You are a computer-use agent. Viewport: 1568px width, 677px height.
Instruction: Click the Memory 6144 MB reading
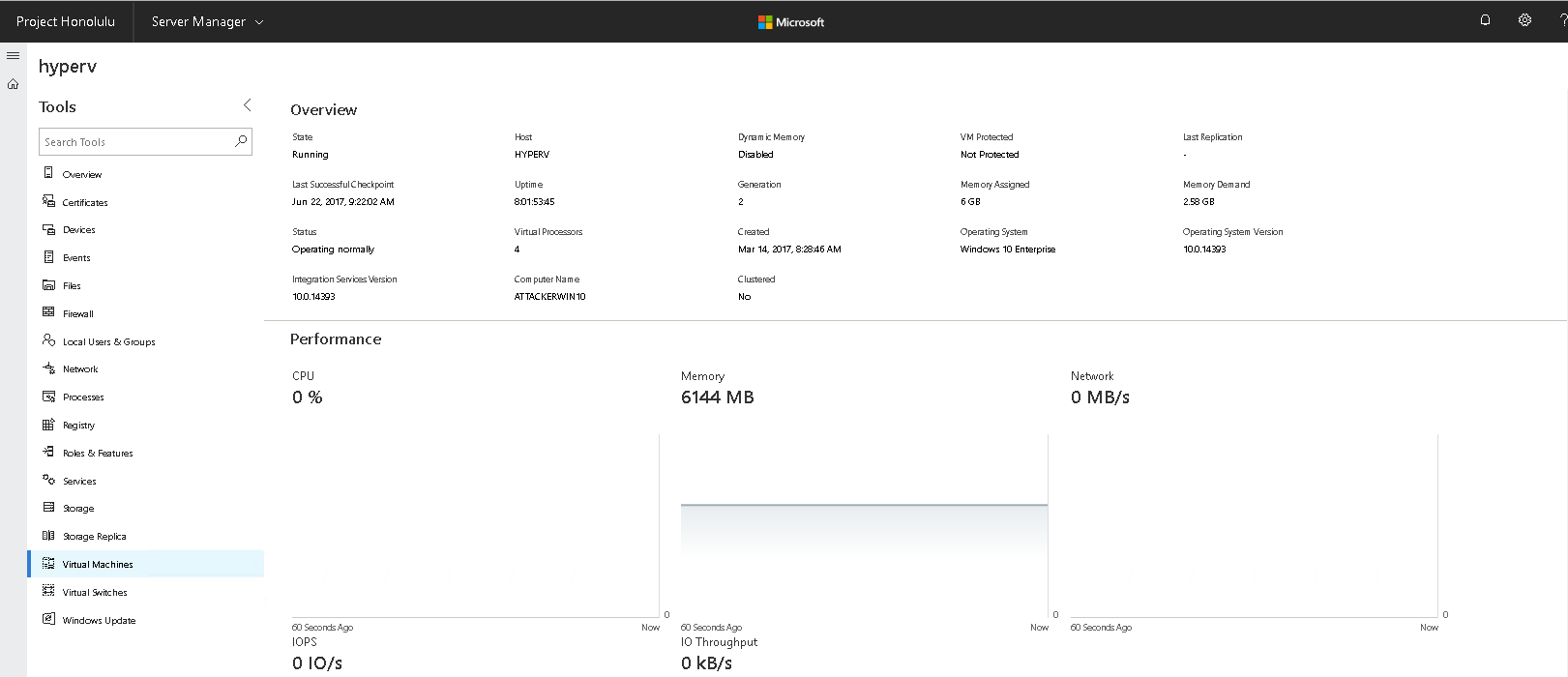pos(717,397)
